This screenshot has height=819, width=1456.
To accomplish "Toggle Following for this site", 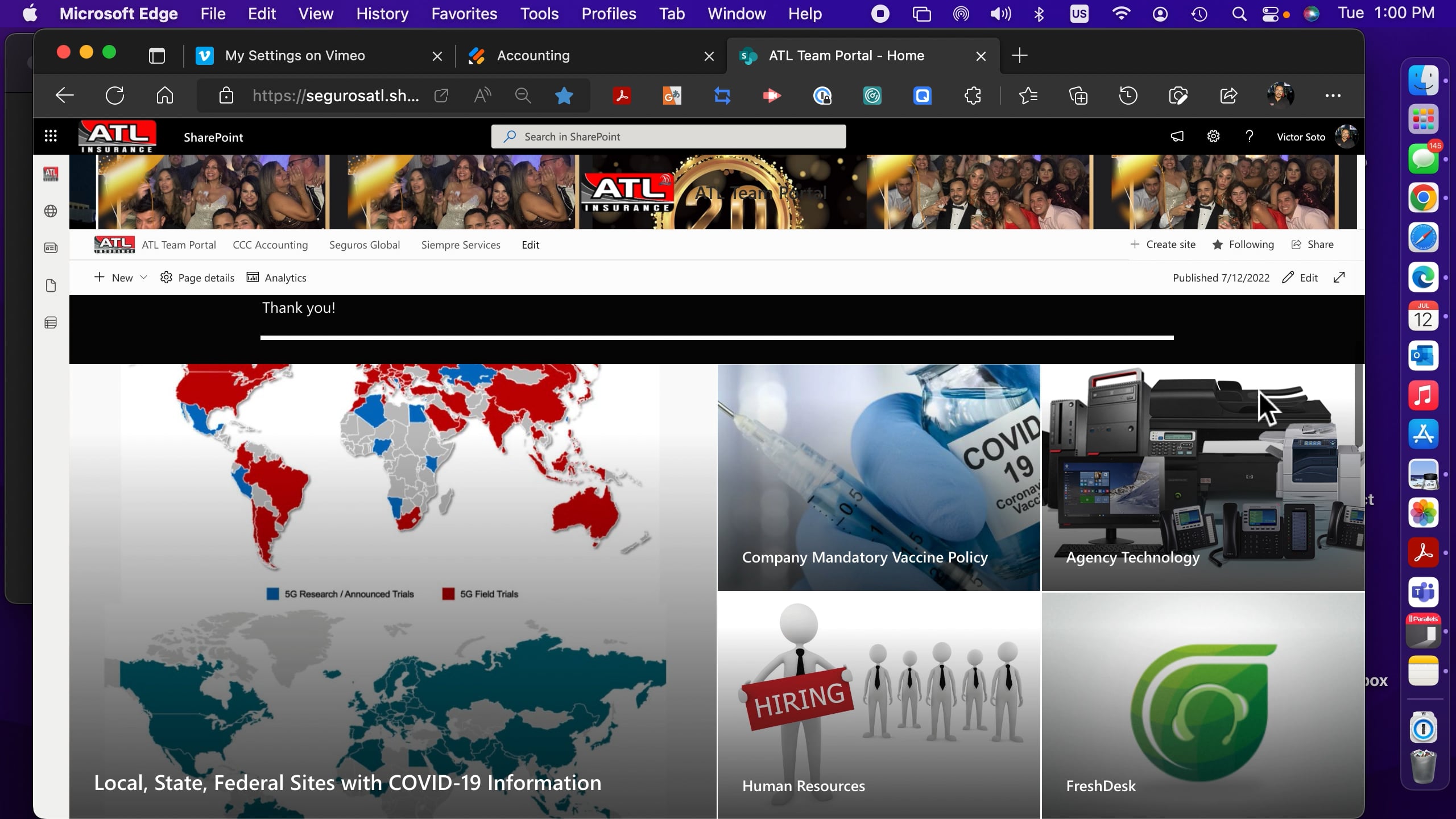I will pos(1243,245).
